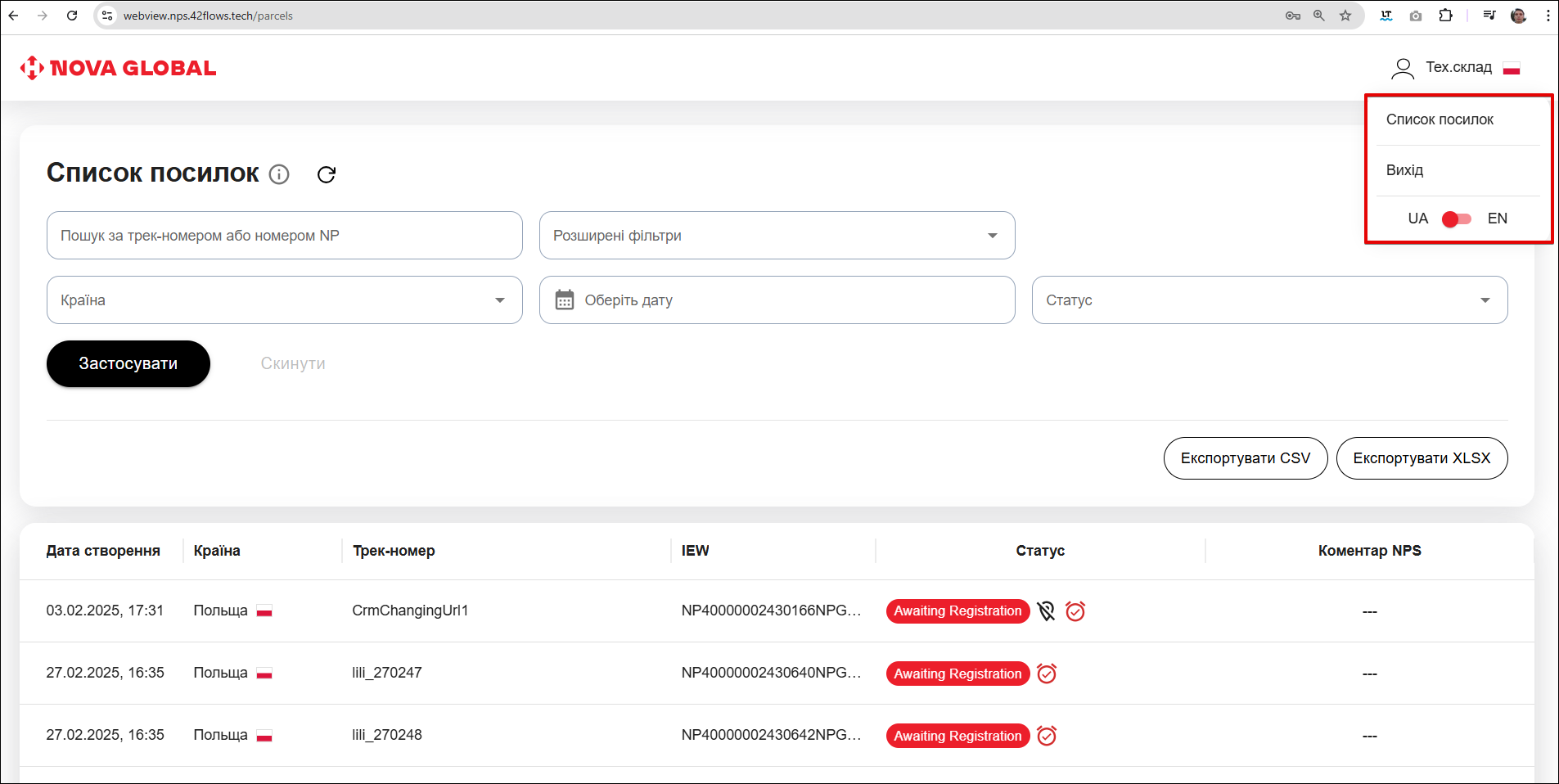The height and width of the screenshot is (784, 1559).
Task: Click the crossed-out location icon in first row
Action: click(1046, 611)
